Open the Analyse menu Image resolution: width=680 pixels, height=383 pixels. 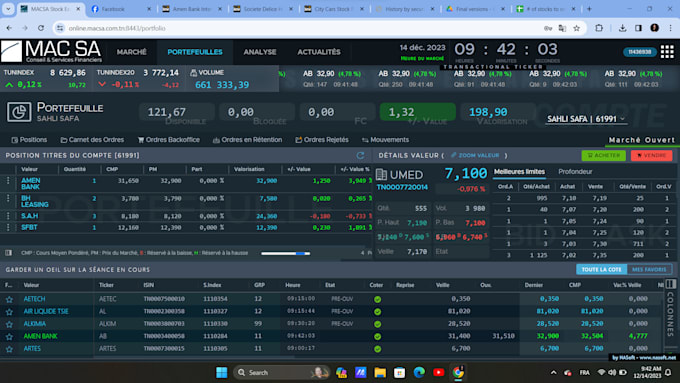coord(260,52)
